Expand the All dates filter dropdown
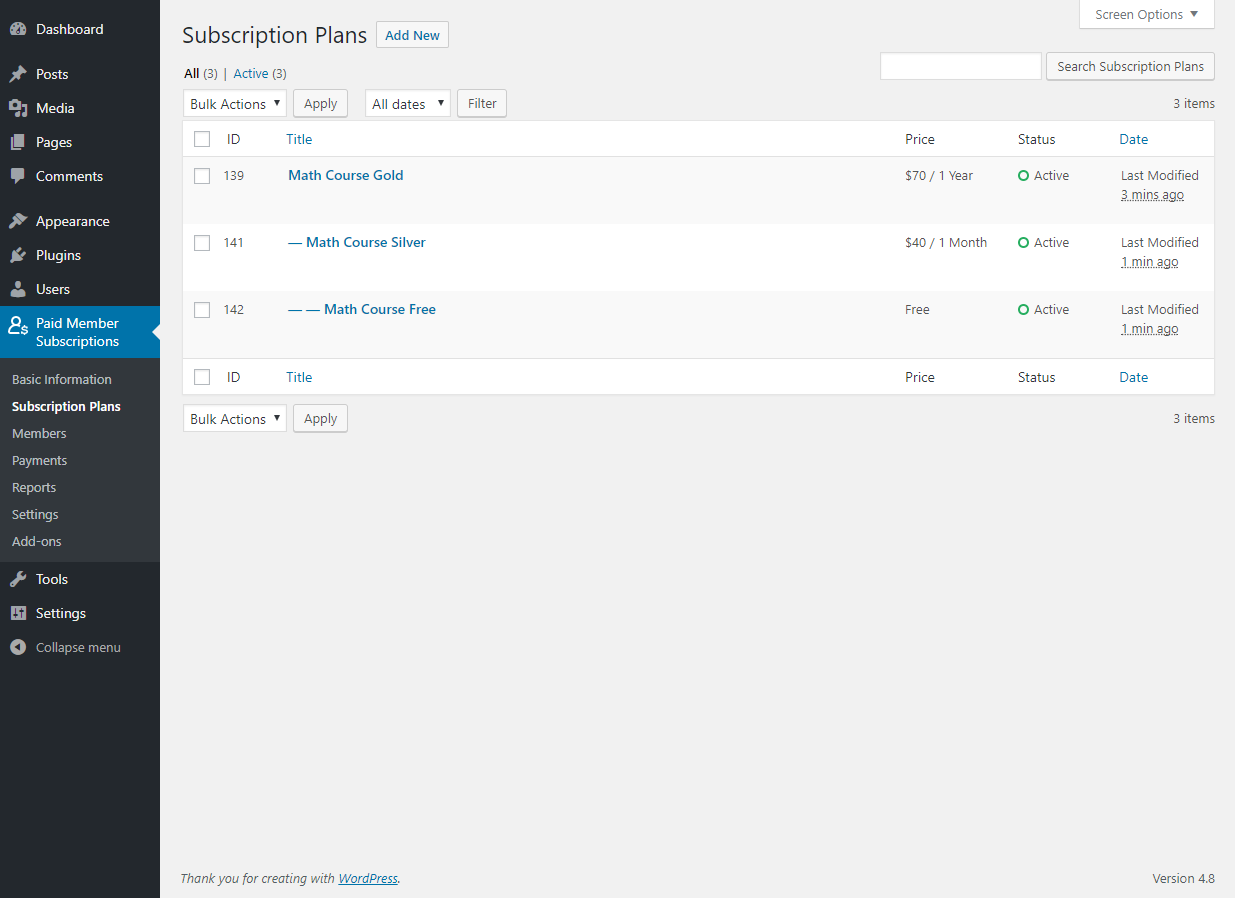The image size is (1235, 898). [407, 103]
